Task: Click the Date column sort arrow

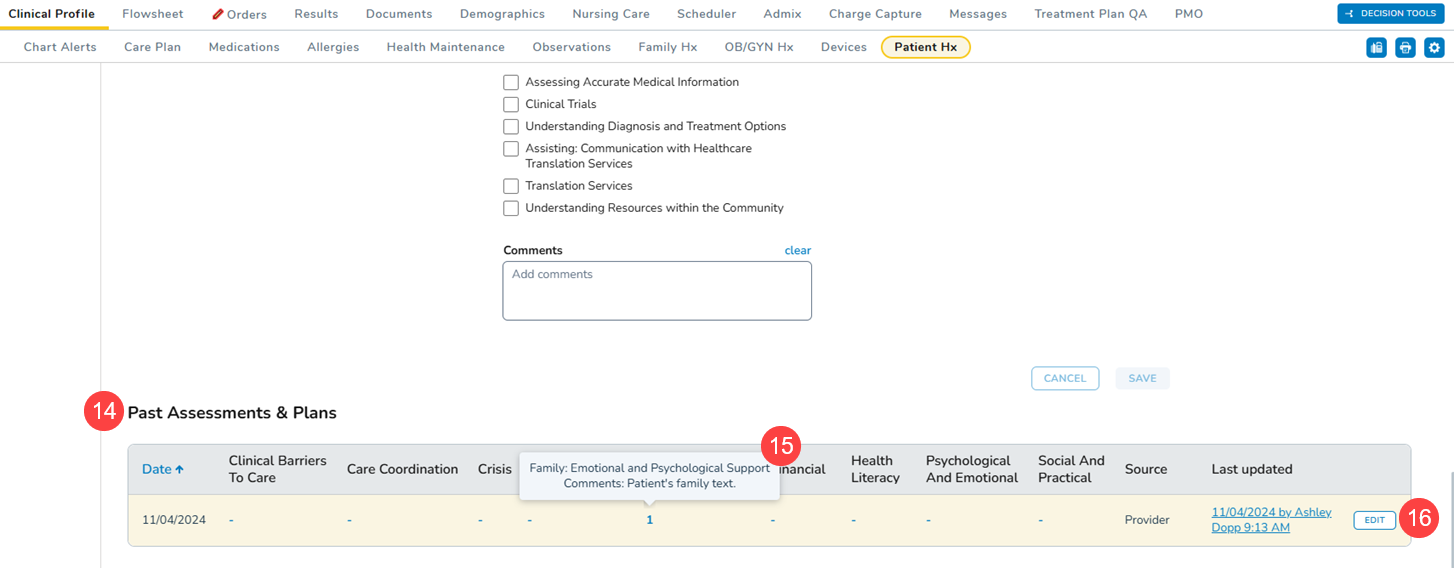Action: 180,469
